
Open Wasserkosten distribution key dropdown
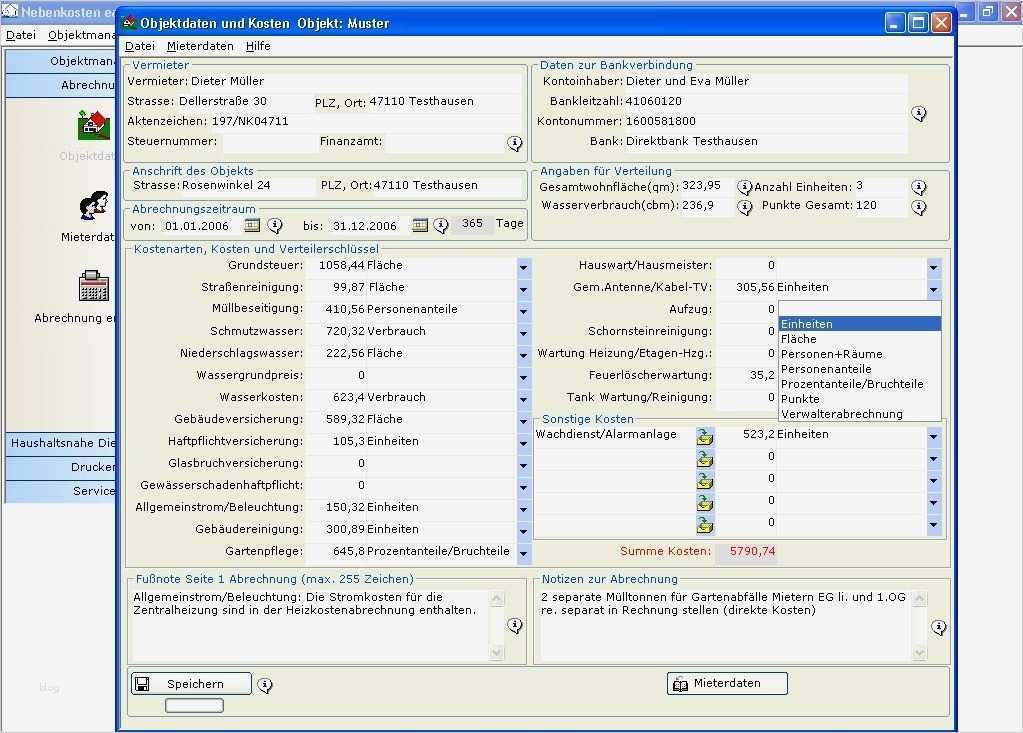[523, 398]
